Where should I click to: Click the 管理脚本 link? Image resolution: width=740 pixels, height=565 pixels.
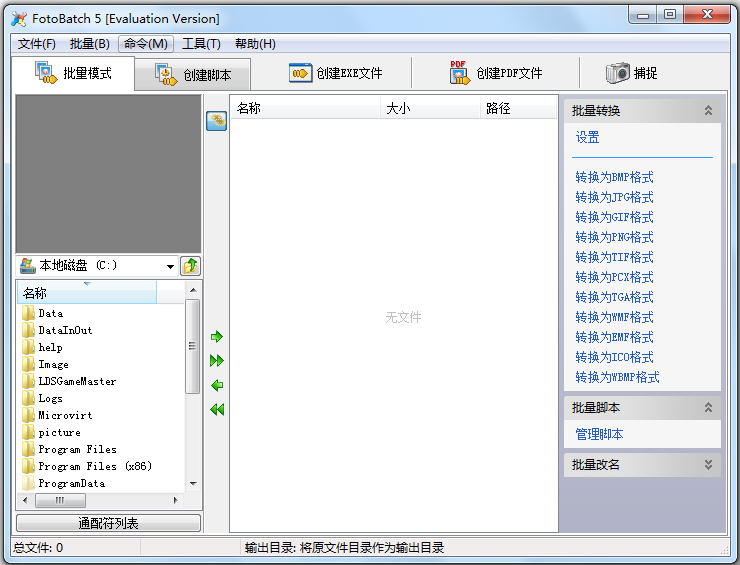coord(599,434)
